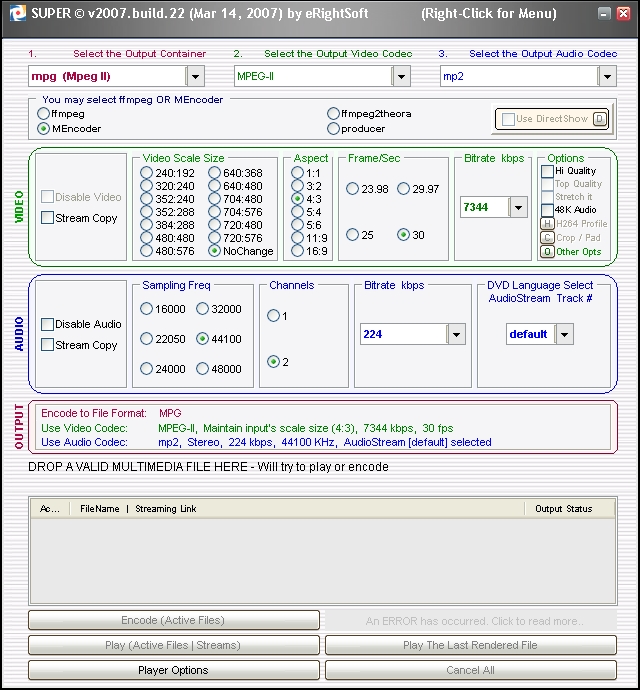Select video scale size 240:192
Image resolution: width=640 pixels, height=690 pixels.
coord(147,173)
